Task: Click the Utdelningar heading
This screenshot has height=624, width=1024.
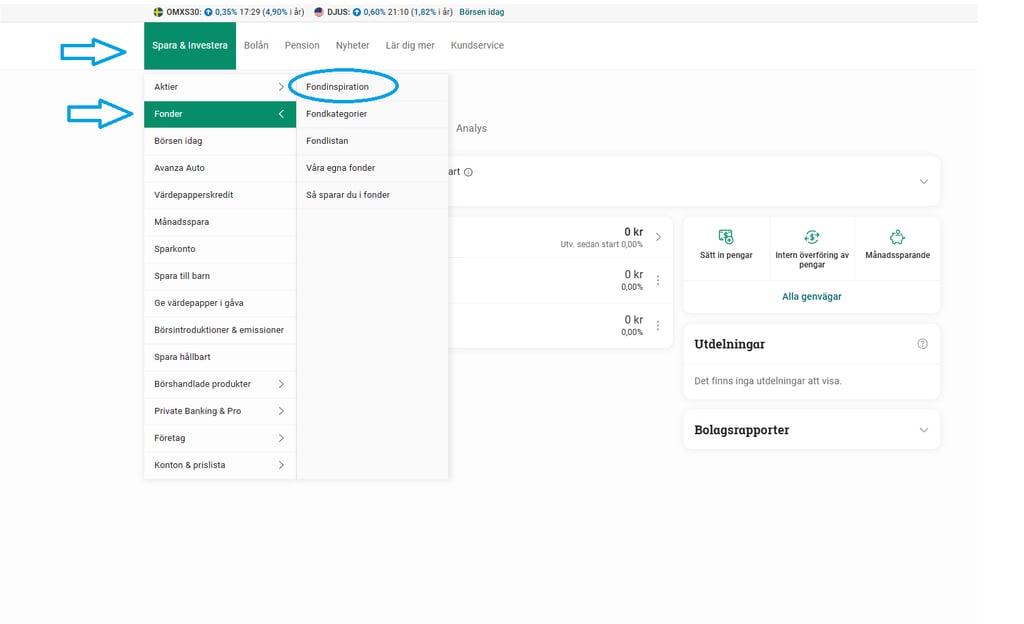Action: pyautogui.click(x=729, y=344)
